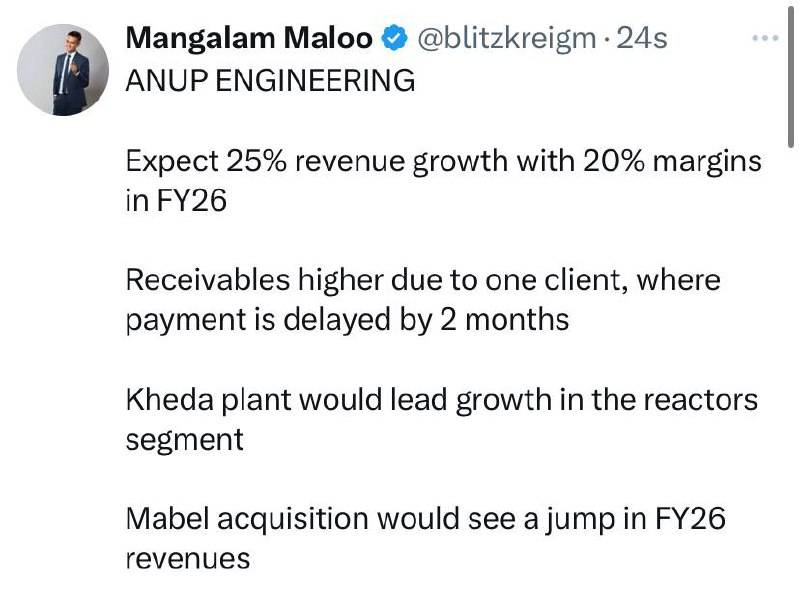This screenshot has height=612, width=800.
Task: Click the 'Mabel acquisition would see' line
Action: tap(426, 520)
